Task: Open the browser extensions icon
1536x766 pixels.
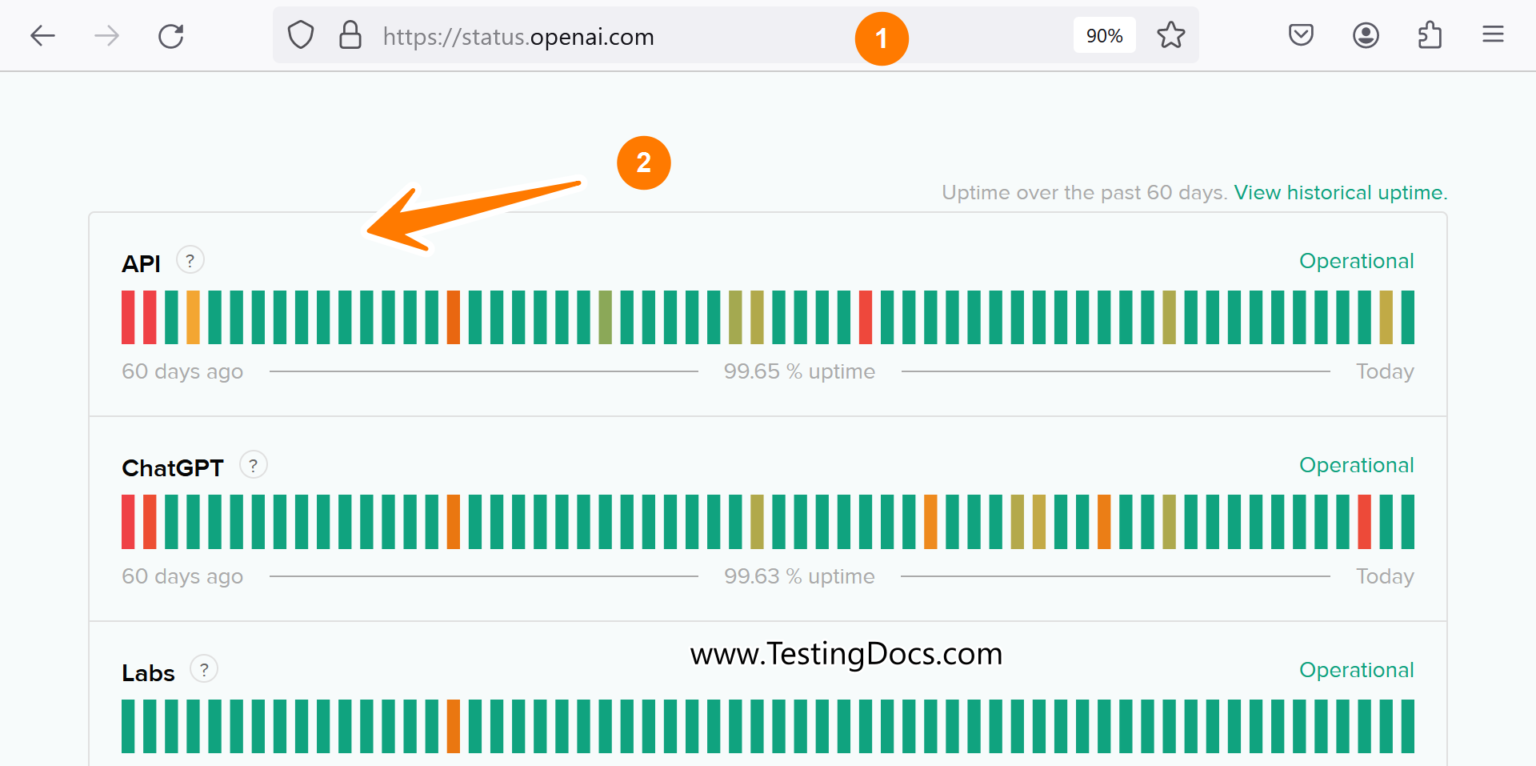Action: pos(1429,34)
